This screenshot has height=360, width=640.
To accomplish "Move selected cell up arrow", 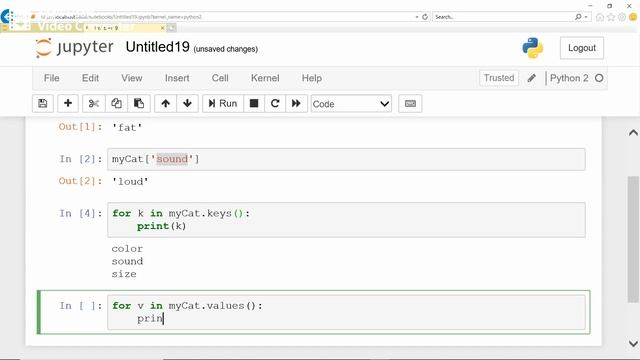I will pos(165,104).
